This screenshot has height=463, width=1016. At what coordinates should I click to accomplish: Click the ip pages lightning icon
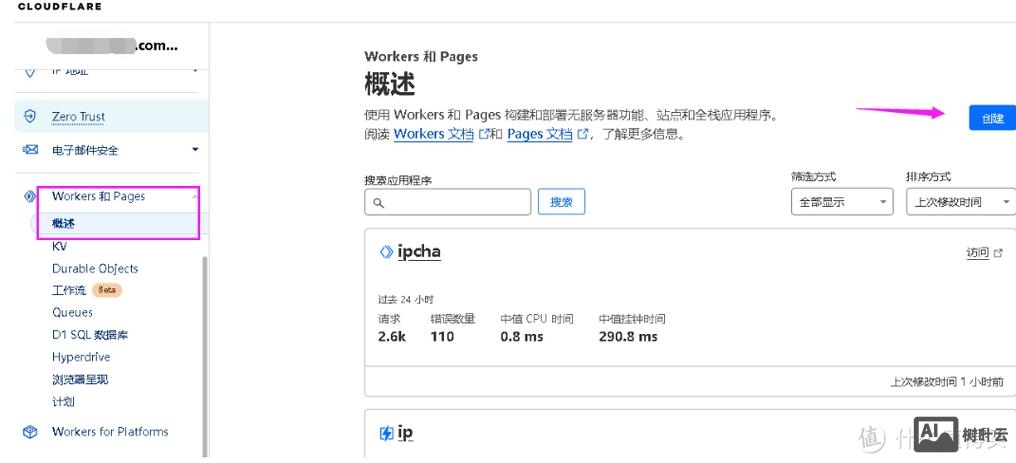(x=386, y=433)
